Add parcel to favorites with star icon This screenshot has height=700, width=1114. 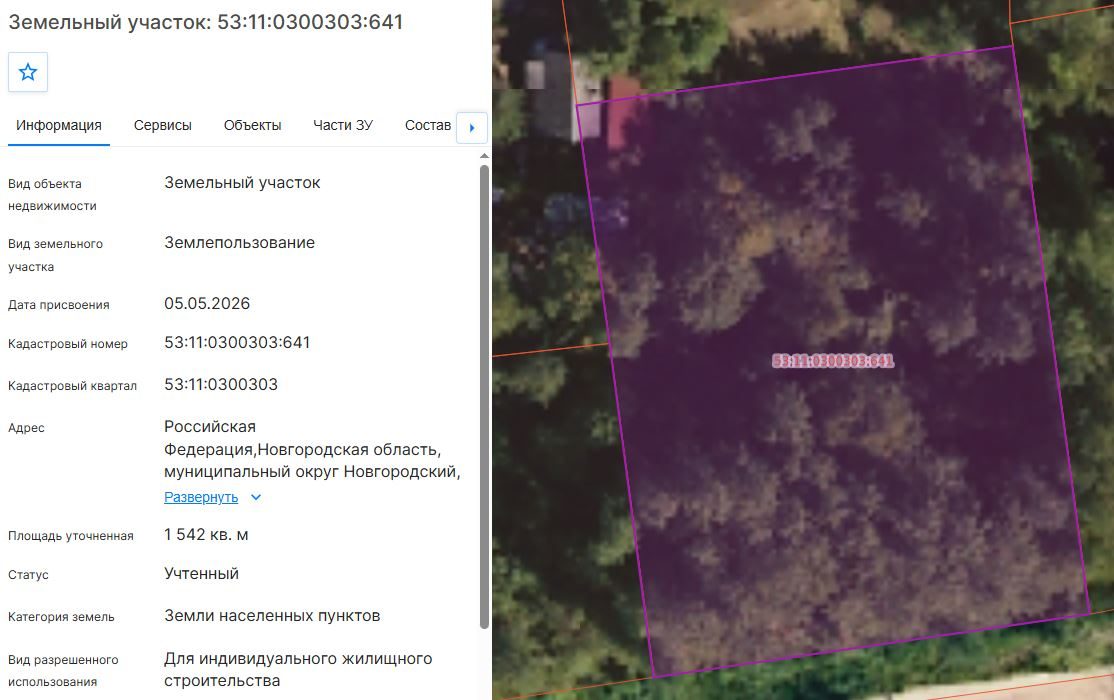point(28,72)
